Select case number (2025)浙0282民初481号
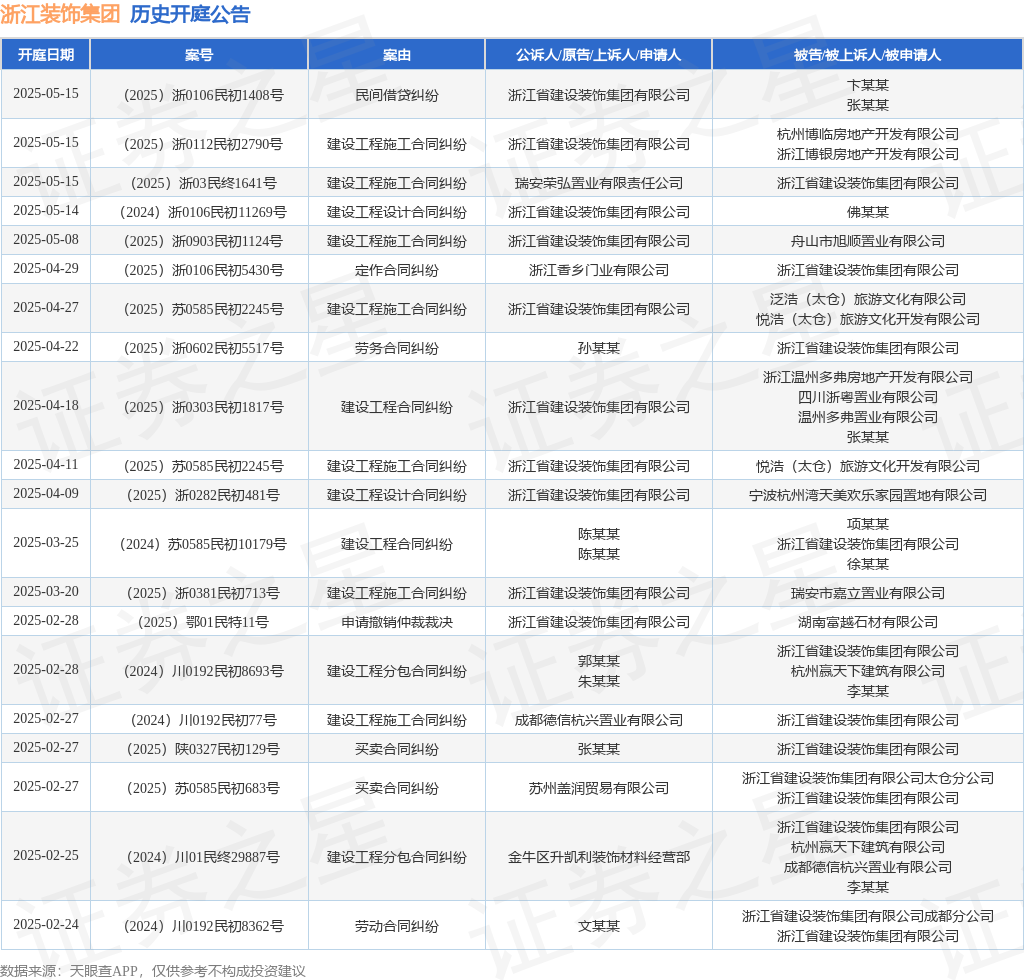This screenshot has height=980, width=1024. pyautogui.click(x=204, y=496)
